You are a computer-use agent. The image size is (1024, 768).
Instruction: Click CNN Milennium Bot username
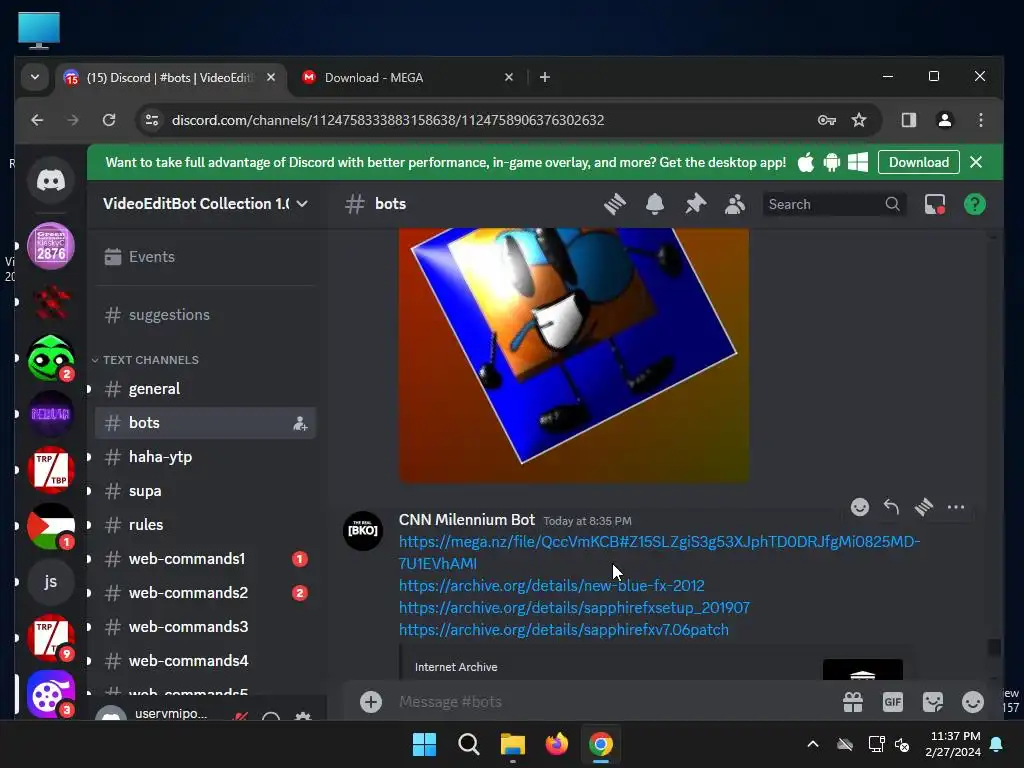coord(466,520)
